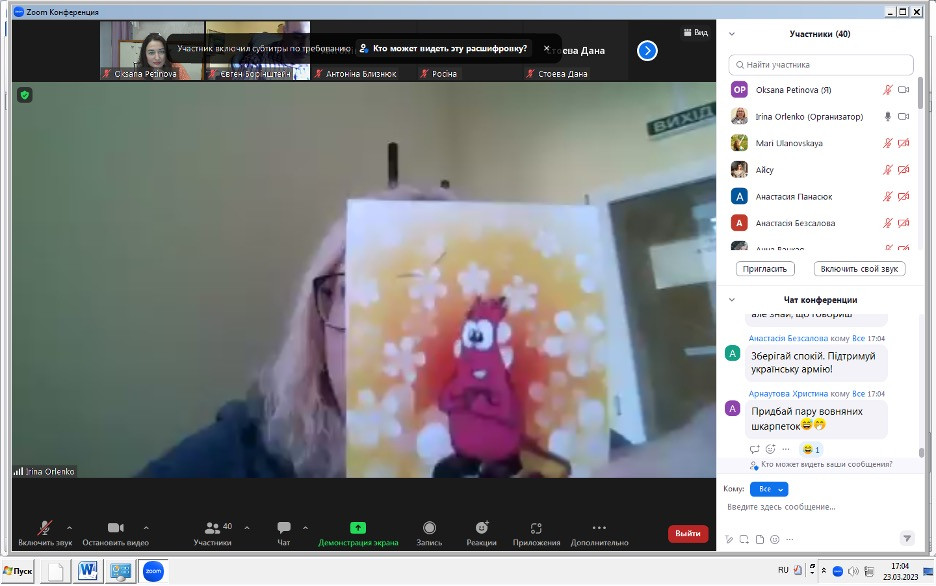
Task: Select Oksana Petinova video thumbnail
Action: click(152, 51)
